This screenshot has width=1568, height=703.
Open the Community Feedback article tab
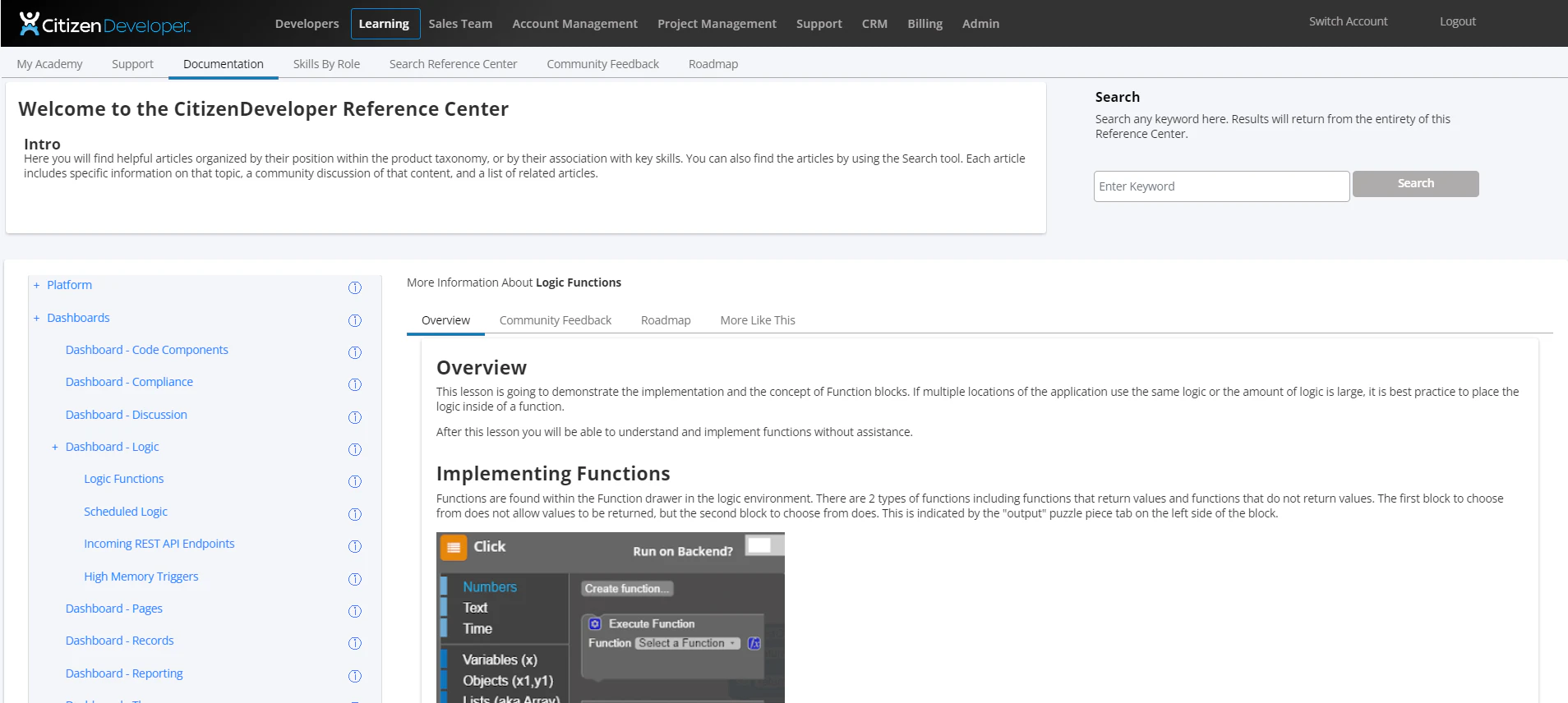click(555, 320)
